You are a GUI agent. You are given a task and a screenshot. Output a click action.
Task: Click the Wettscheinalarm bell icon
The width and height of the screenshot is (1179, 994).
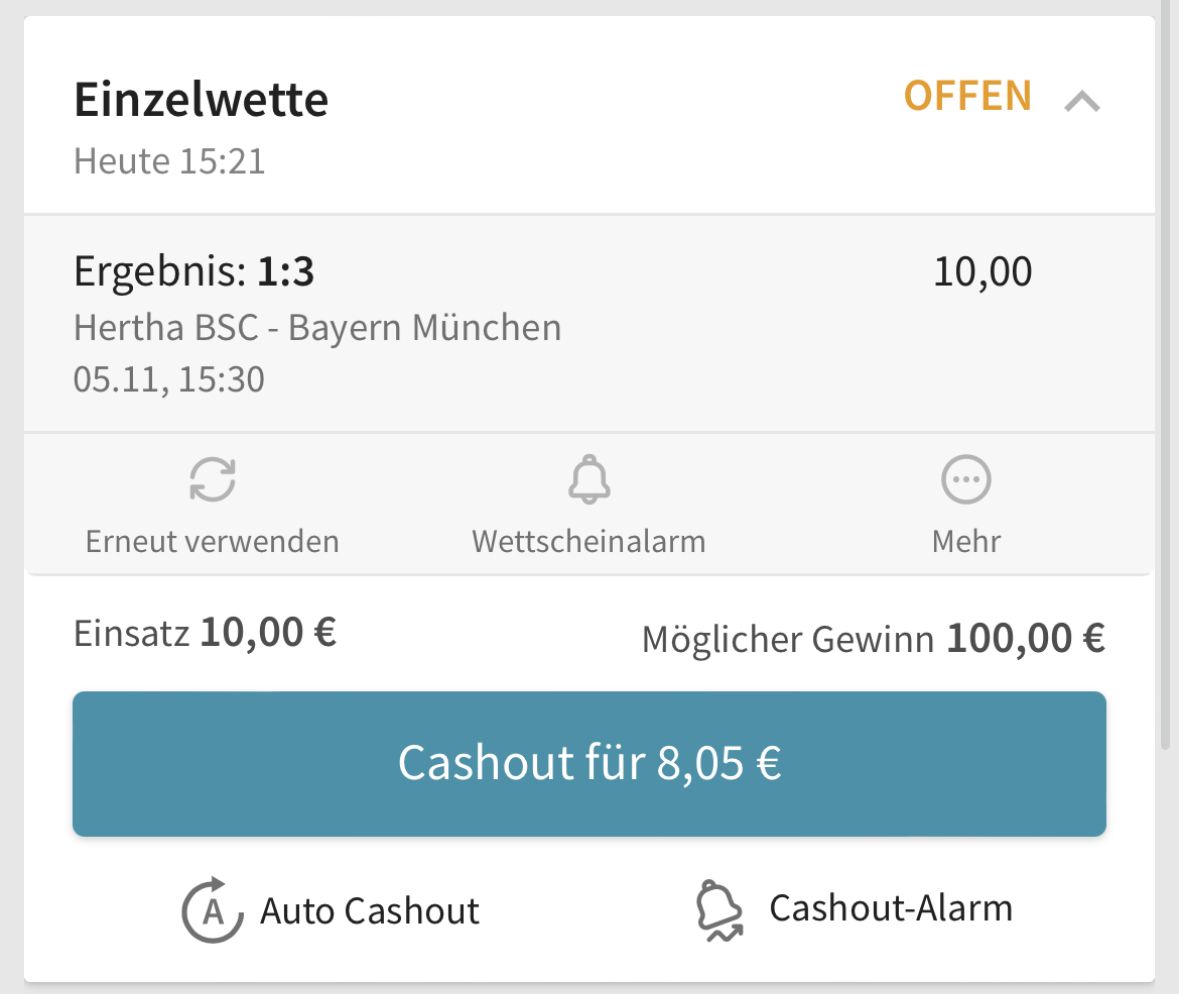tap(590, 479)
